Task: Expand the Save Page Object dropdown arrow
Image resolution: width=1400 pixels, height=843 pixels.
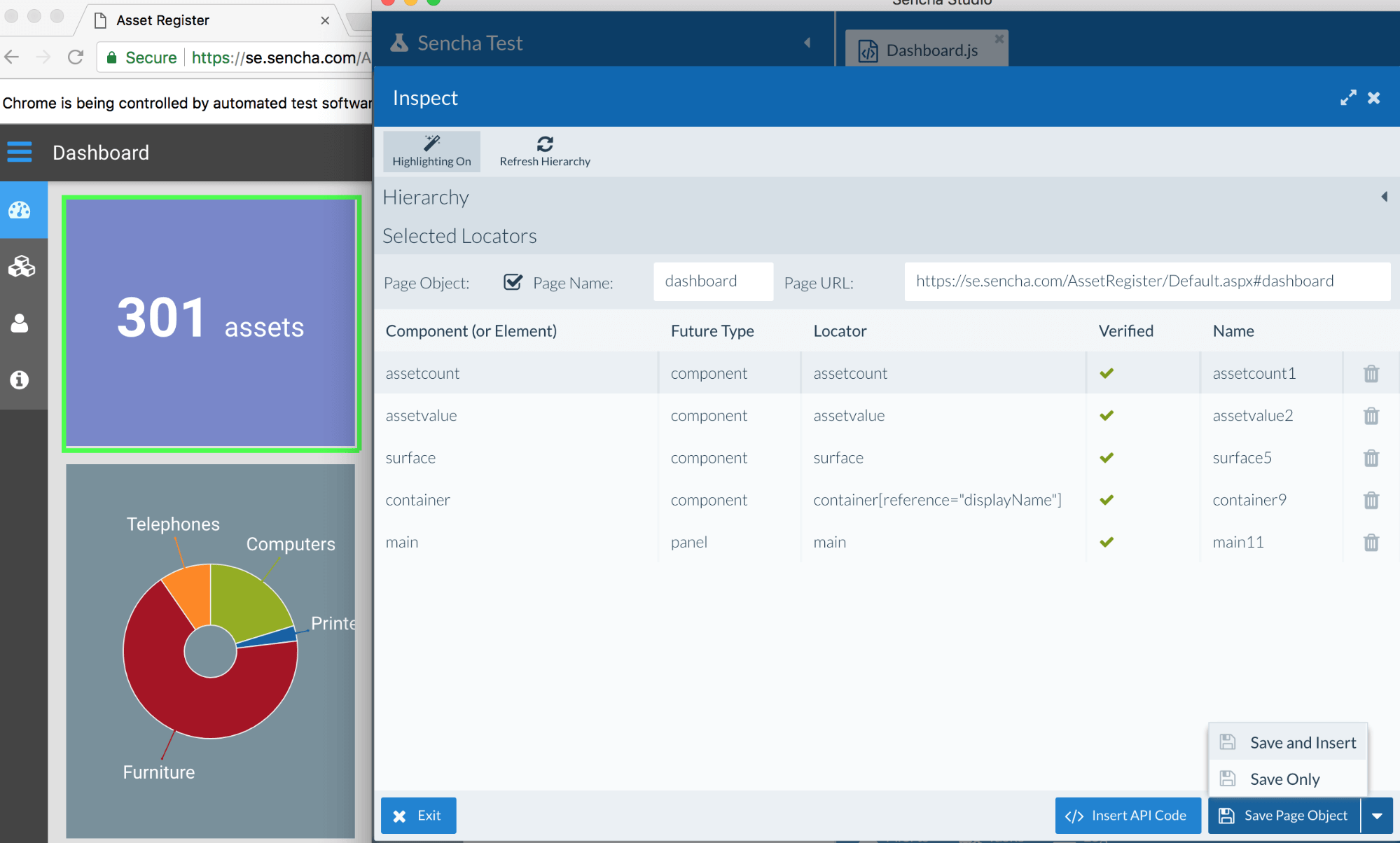Action: pyautogui.click(x=1379, y=815)
